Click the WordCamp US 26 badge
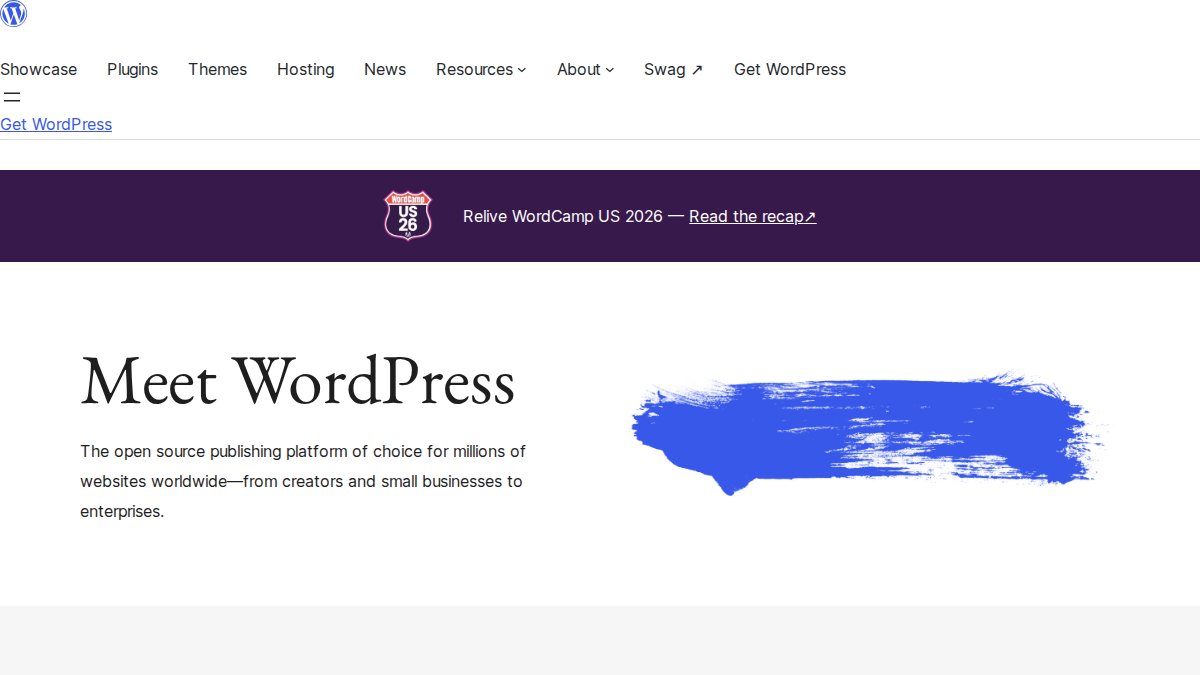The image size is (1200, 675). tap(408, 216)
